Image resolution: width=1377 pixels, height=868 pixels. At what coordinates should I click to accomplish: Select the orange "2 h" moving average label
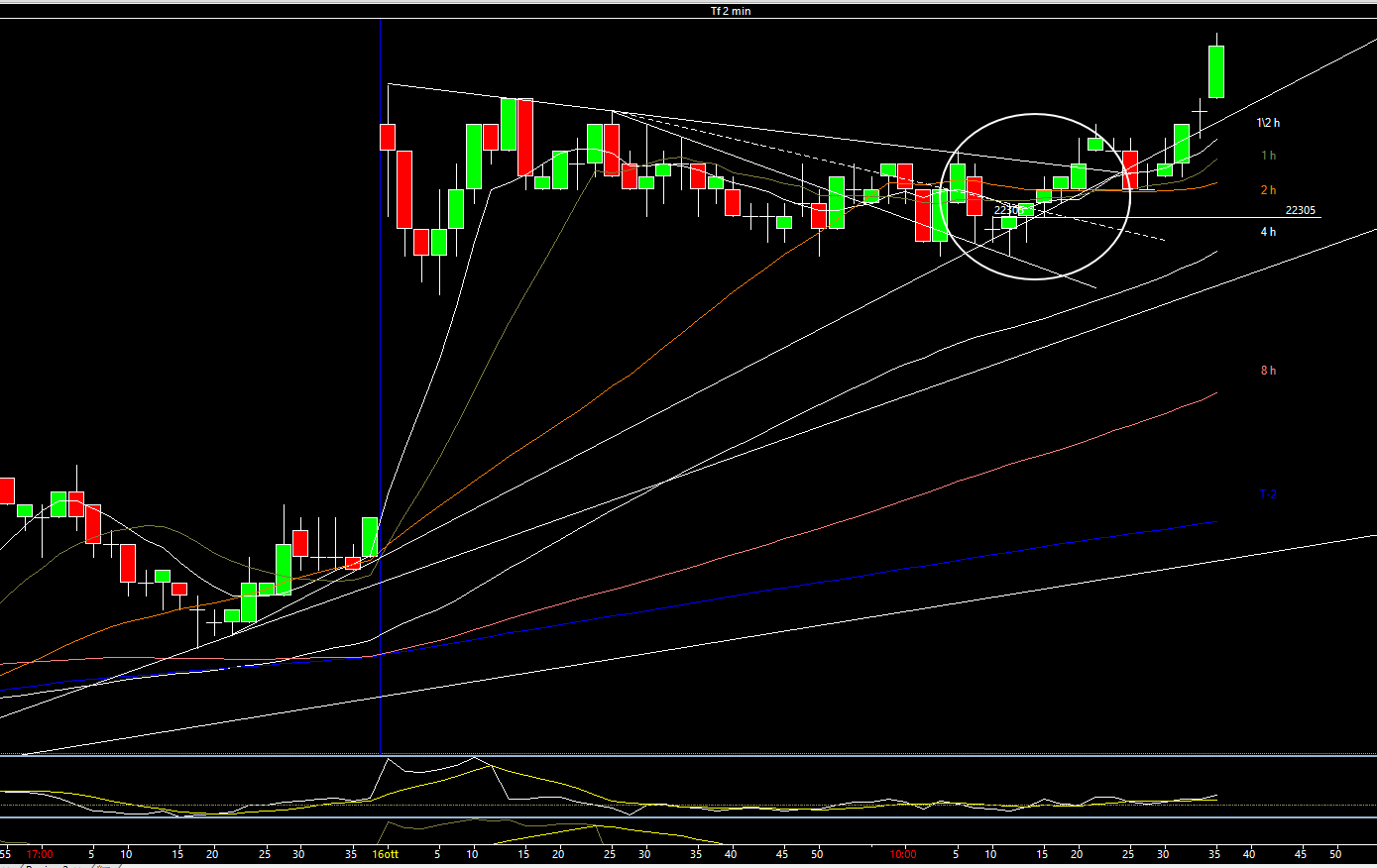pyautogui.click(x=1268, y=190)
